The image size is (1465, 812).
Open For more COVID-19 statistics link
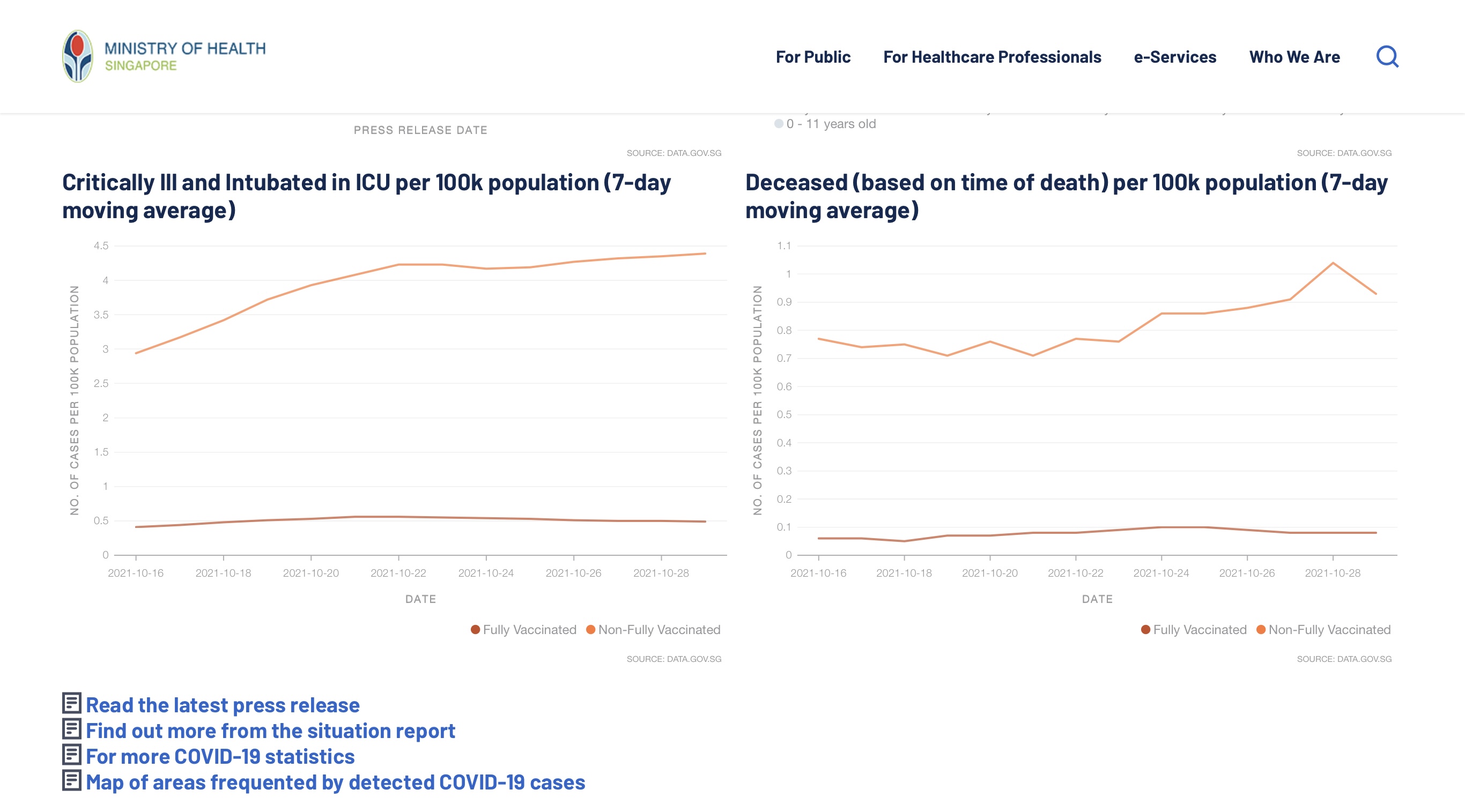[x=220, y=756]
